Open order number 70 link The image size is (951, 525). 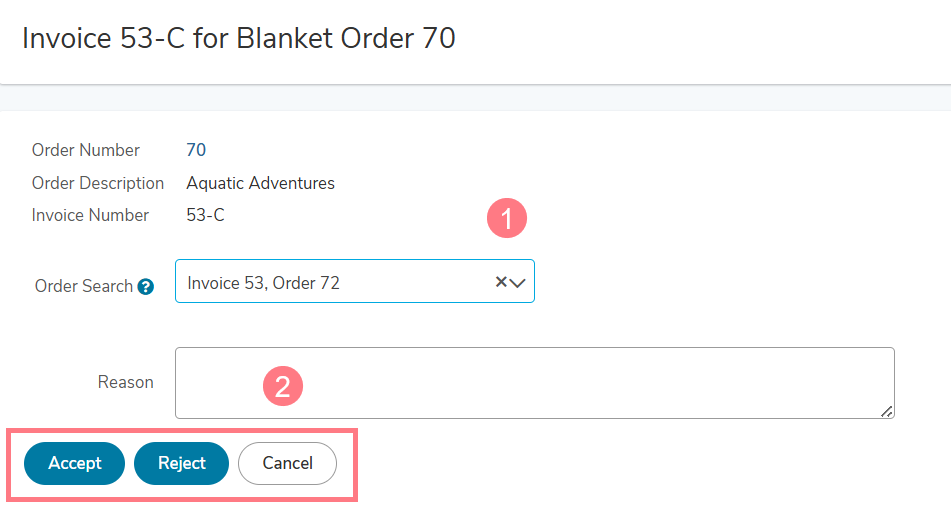[196, 150]
